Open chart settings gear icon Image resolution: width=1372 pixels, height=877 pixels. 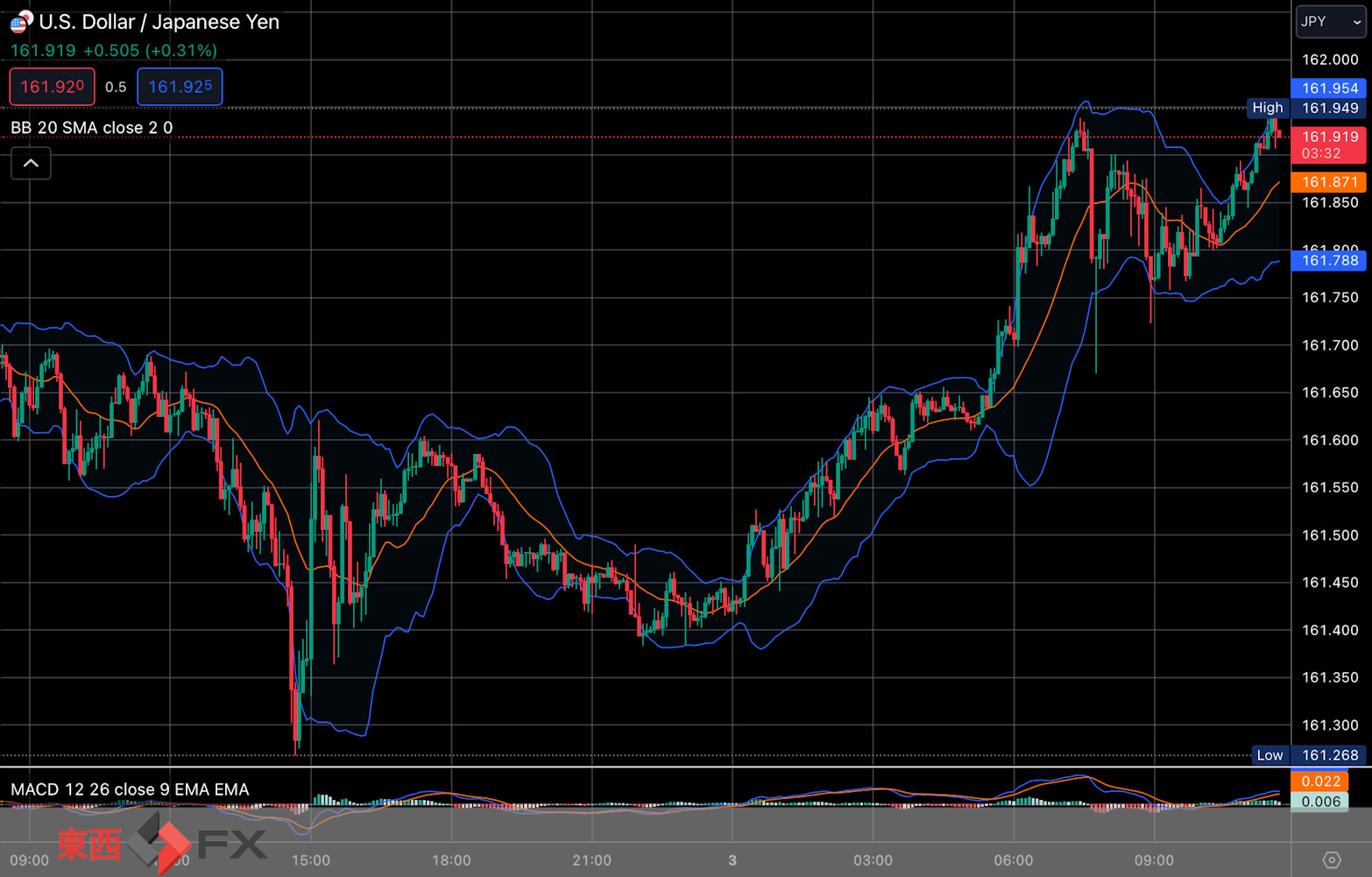[x=1332, y=859]
